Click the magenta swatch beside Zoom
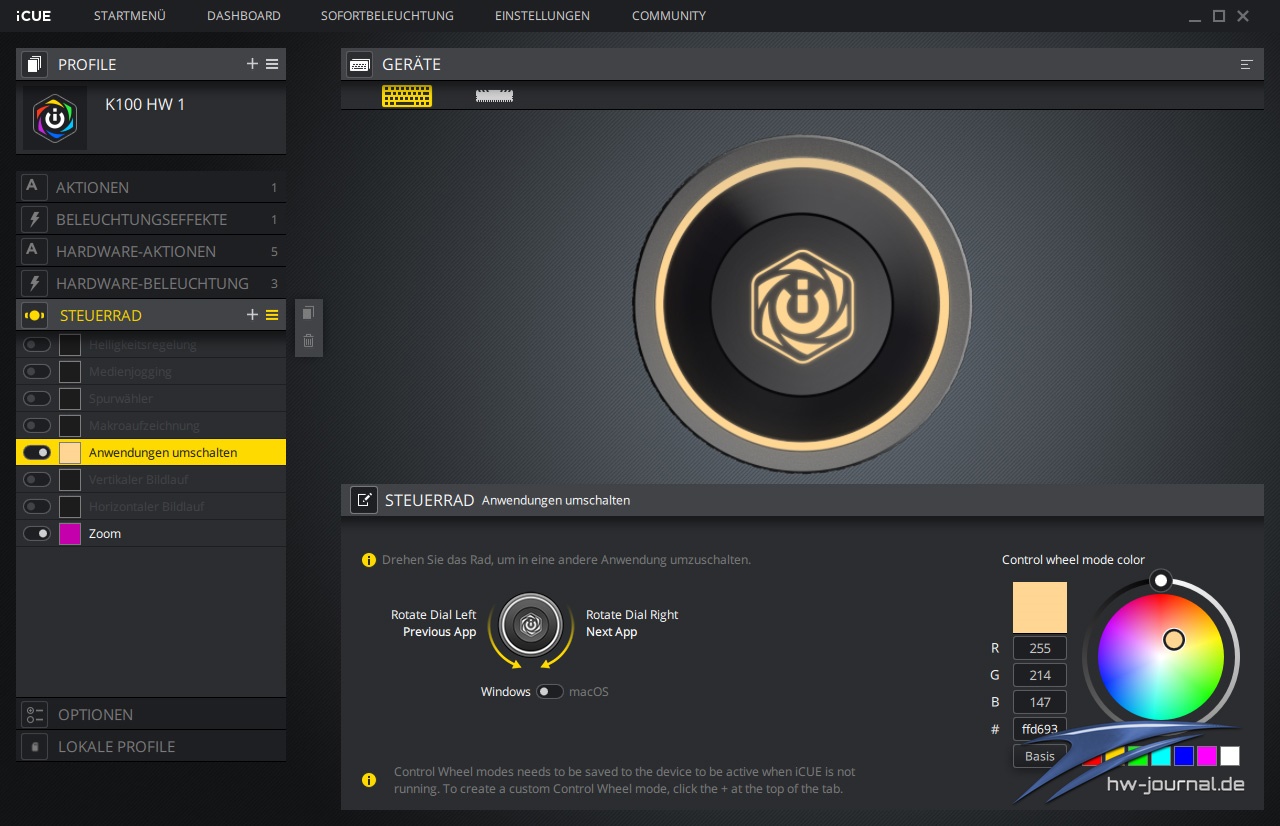Image resolution: width=1280 pixels, height=826 pixels. pyautogui.click(x=70, y=534)
